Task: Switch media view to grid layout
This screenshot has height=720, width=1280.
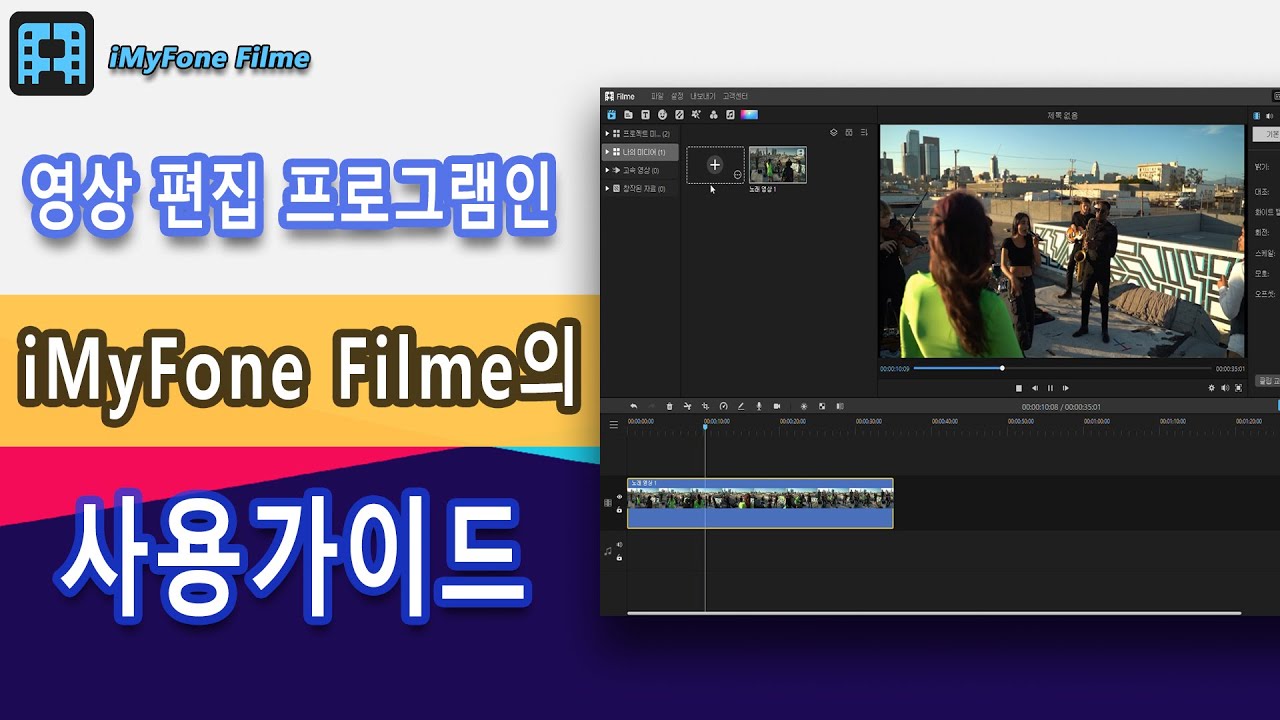Action: click(849, 132)
